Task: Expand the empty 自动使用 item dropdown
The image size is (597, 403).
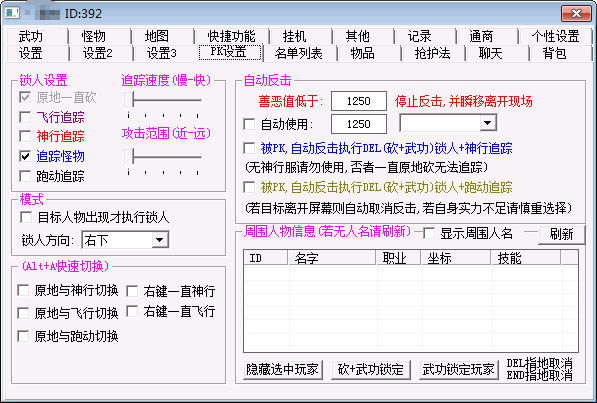Action: point(448,123)
